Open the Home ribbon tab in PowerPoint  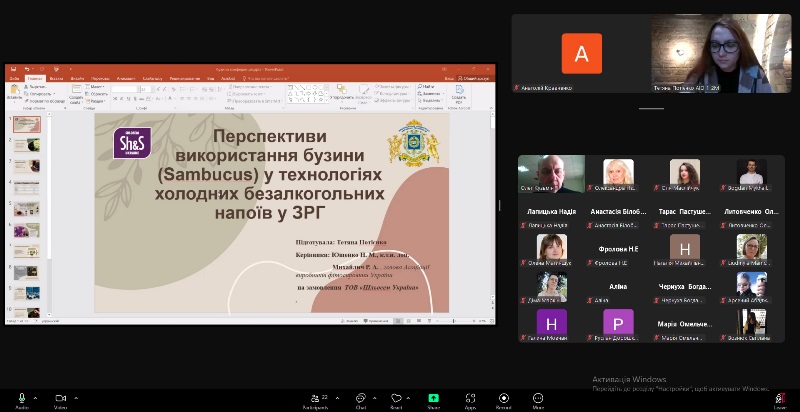point(34,78)
